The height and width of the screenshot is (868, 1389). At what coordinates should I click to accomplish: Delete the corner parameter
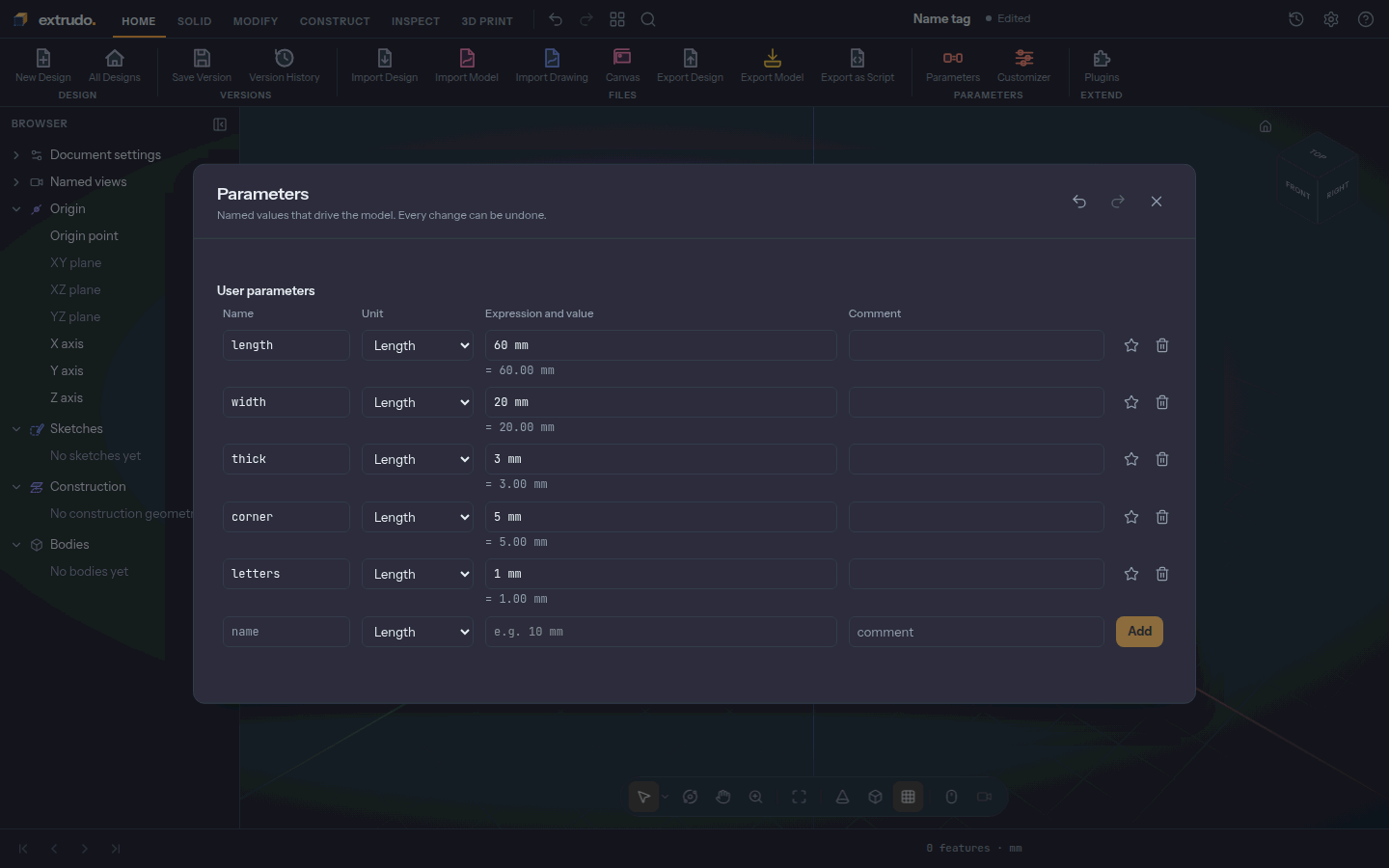(1162, 517)
